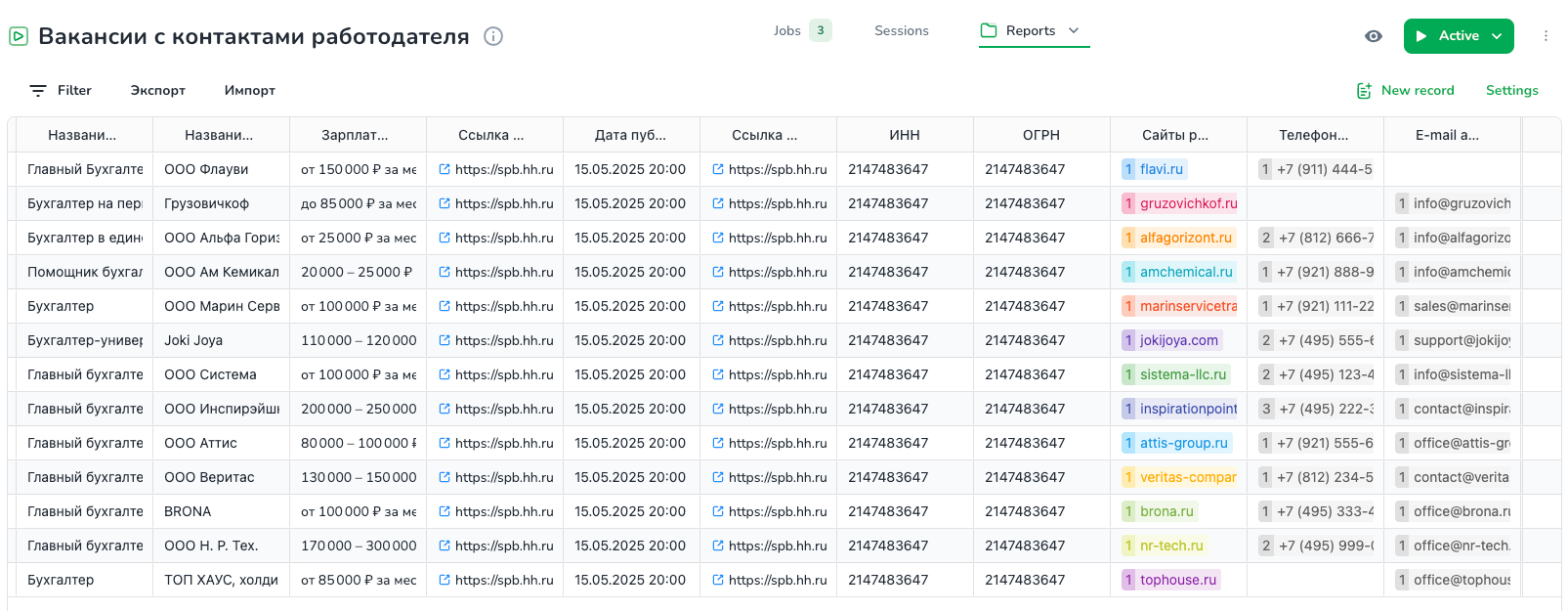Viewport: 1568px width, 611px height.
Task: Open the three-dot more options menu
Action: [x=1546, y=36]
